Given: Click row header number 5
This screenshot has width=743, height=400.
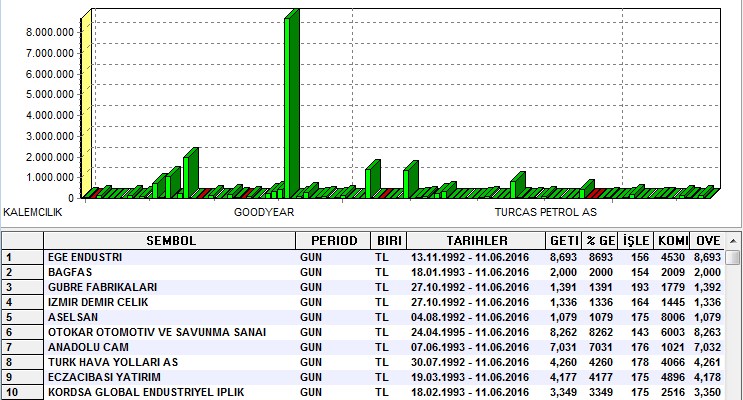Looking at the screenshot, I should 22,318.
